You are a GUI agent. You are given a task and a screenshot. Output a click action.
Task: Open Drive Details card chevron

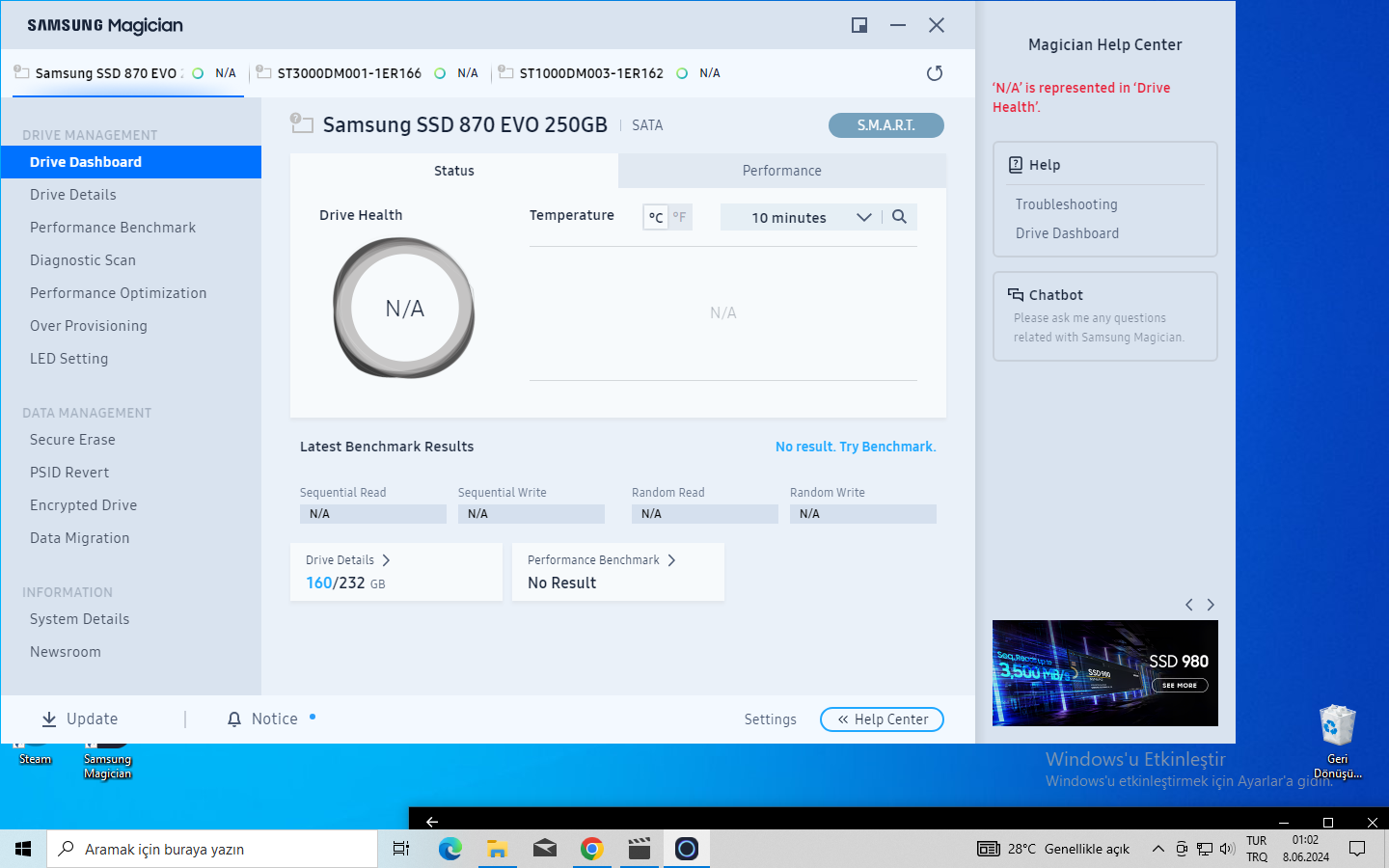coord(386,560)
